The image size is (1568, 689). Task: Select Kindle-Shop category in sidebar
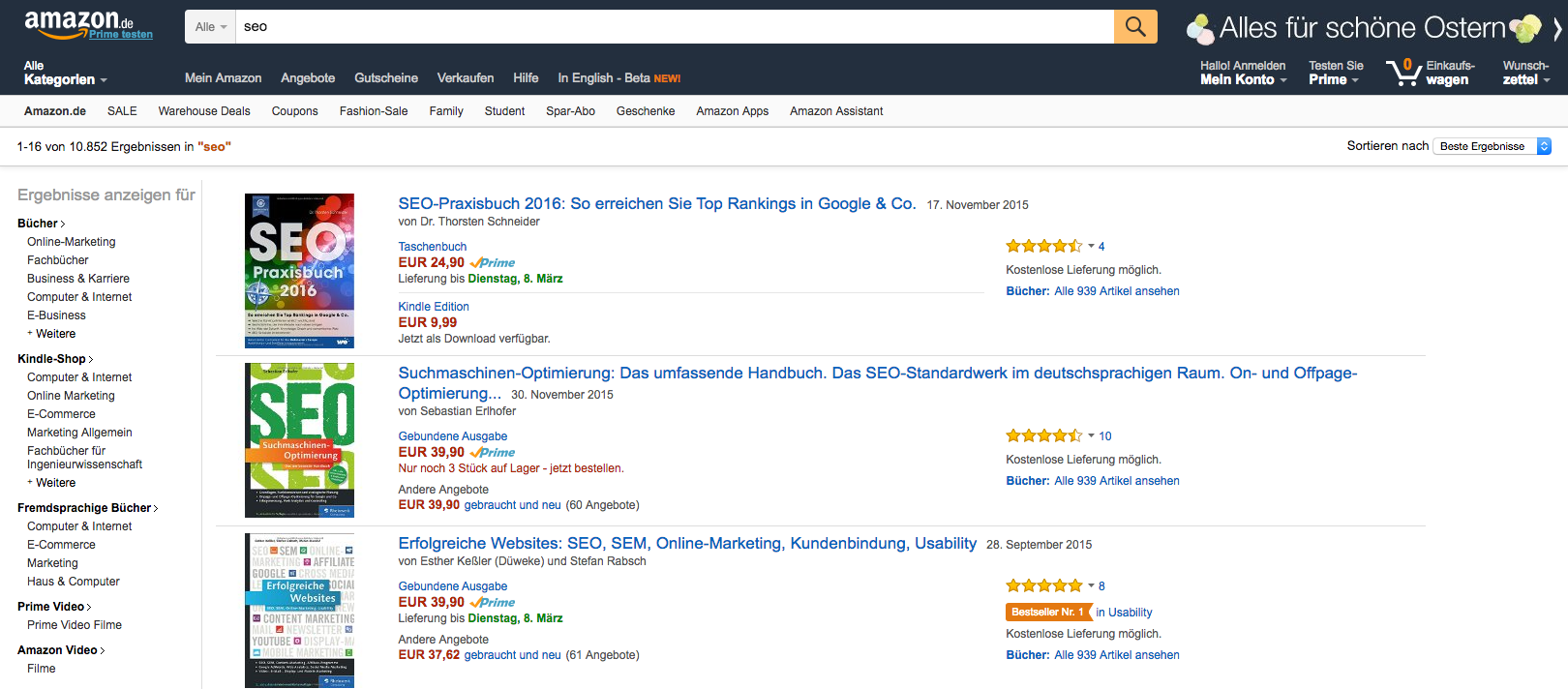[x=55, y=359]
